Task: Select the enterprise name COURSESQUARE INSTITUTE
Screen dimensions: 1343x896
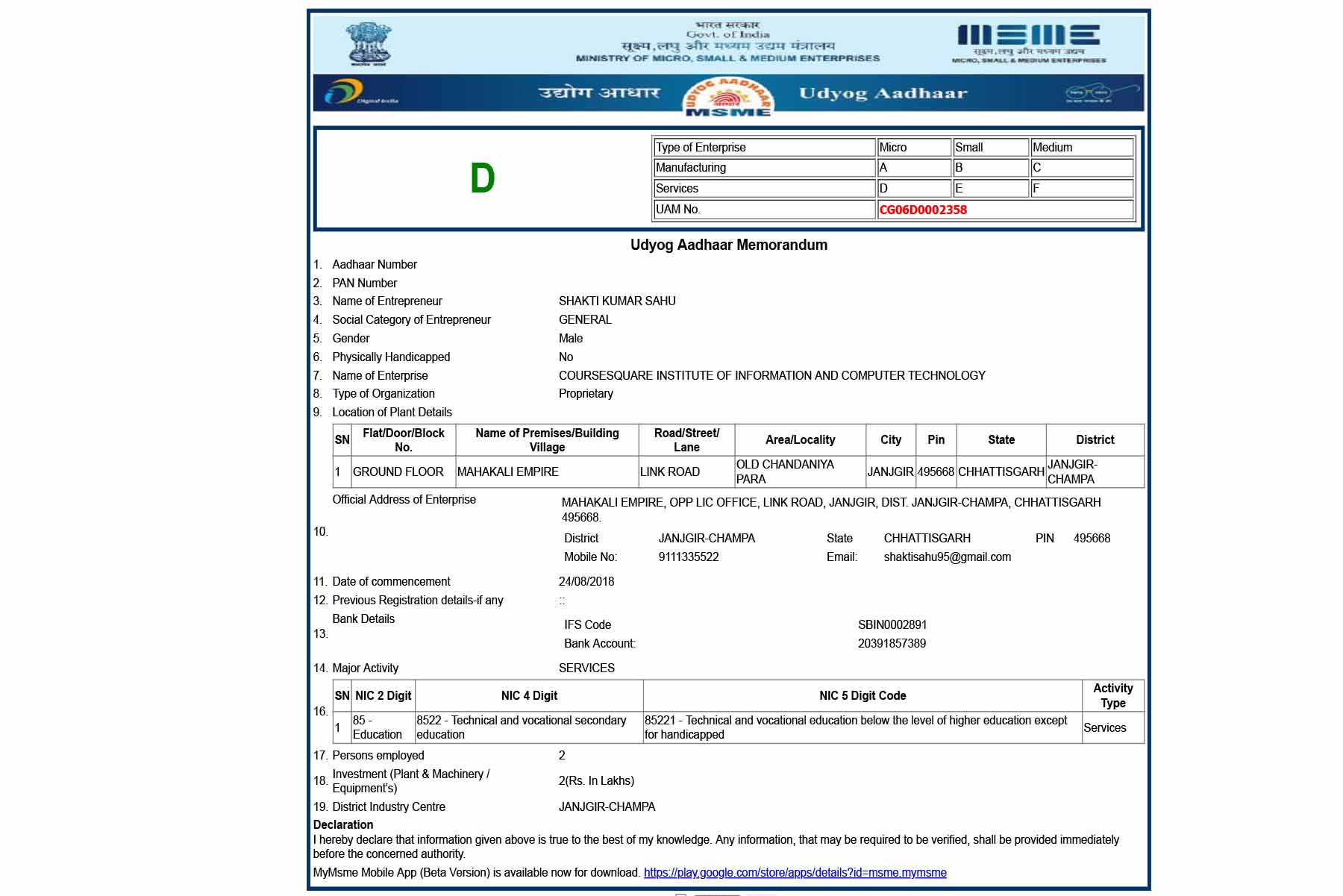Action: [x=772, y=375]
